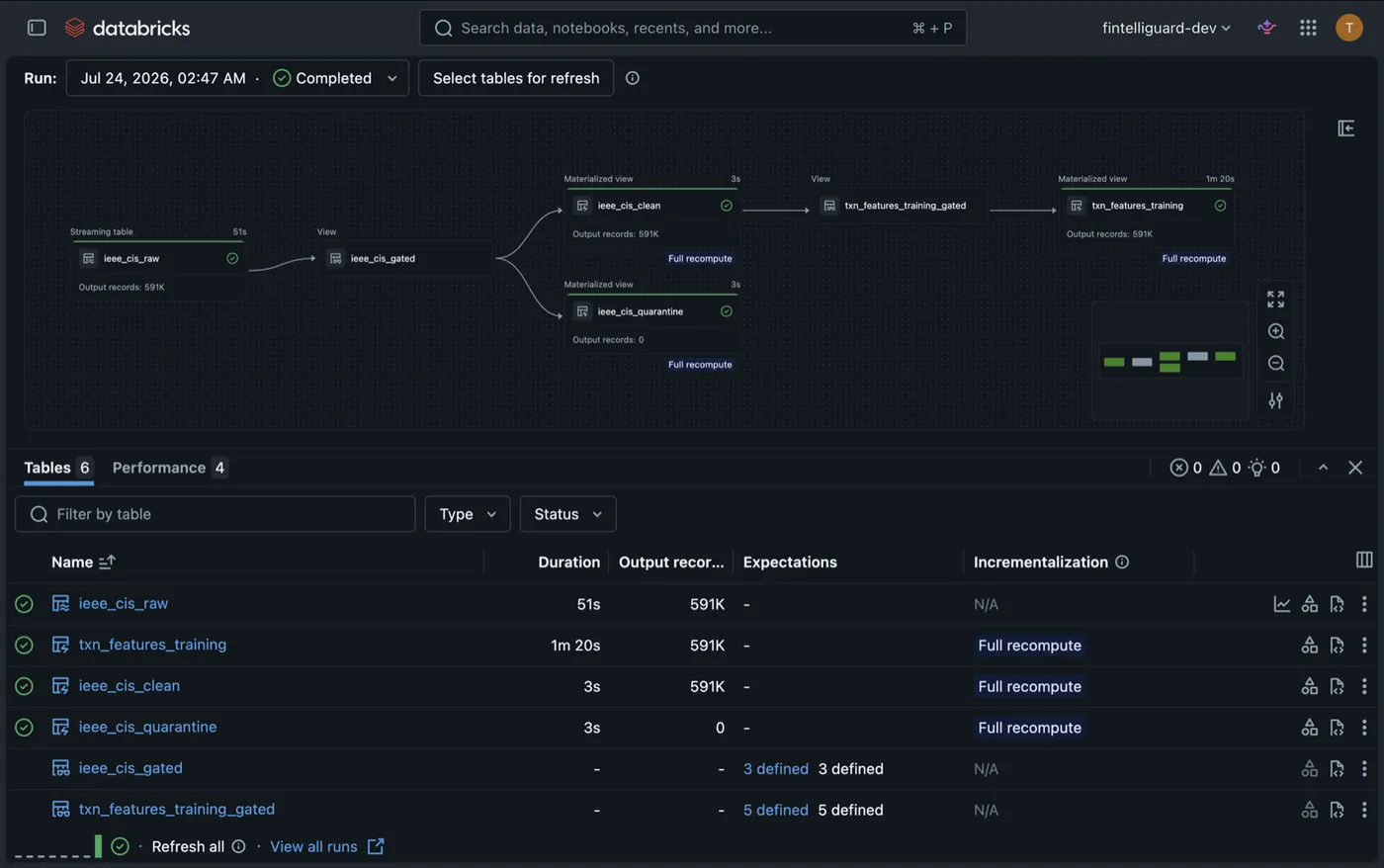Zoom out of the pipeline graph
Image resolution: width=1384 pixels, height=868 pixels.
pyautogui.click(x=1276, y=364)
